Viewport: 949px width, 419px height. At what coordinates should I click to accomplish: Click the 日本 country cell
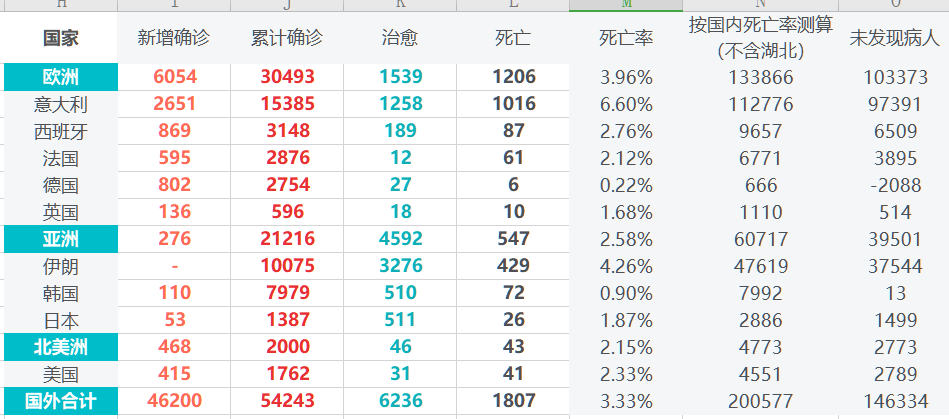click(x=61, y=320)
